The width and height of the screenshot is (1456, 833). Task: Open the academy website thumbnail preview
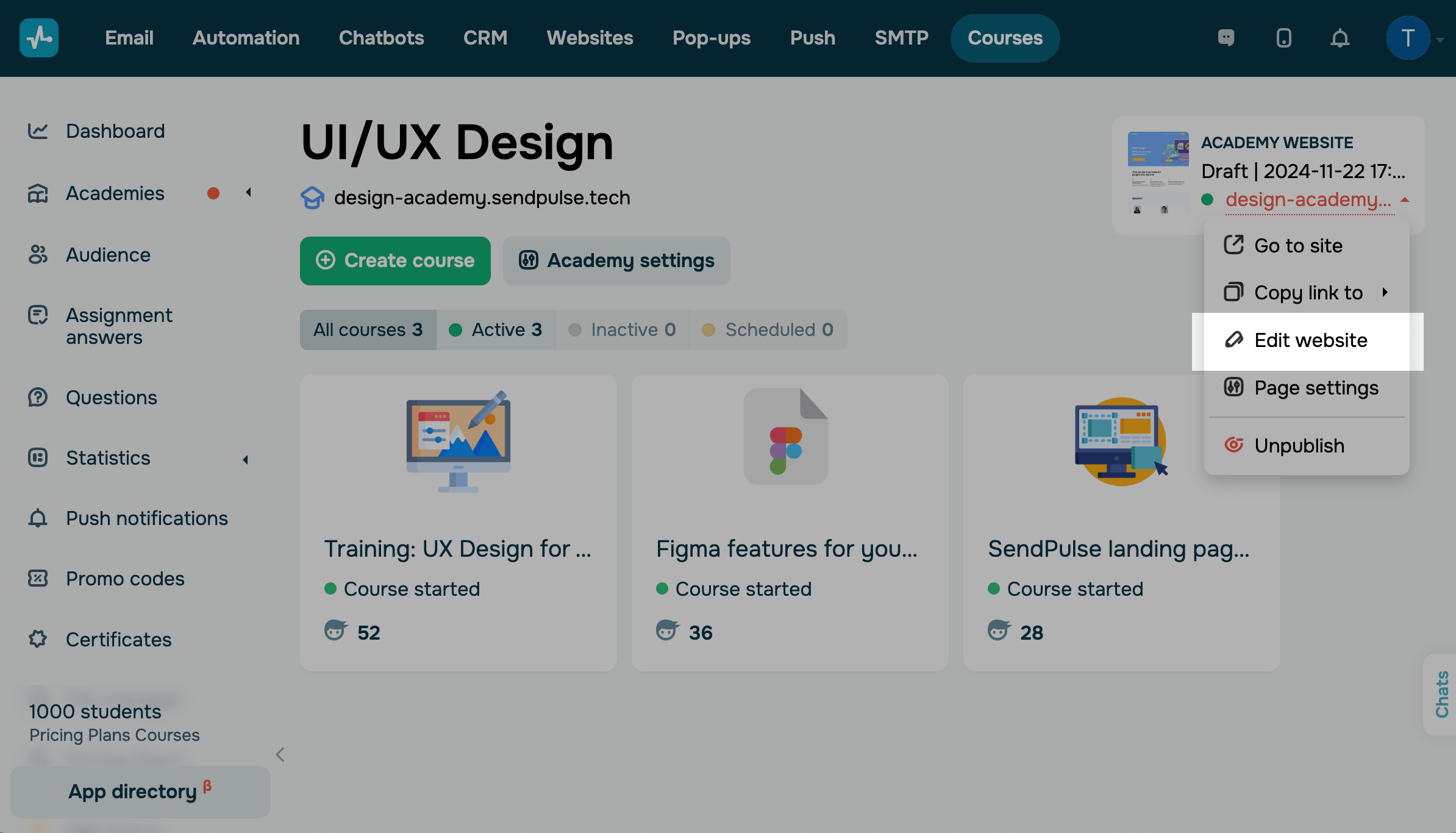point(1158,173)
